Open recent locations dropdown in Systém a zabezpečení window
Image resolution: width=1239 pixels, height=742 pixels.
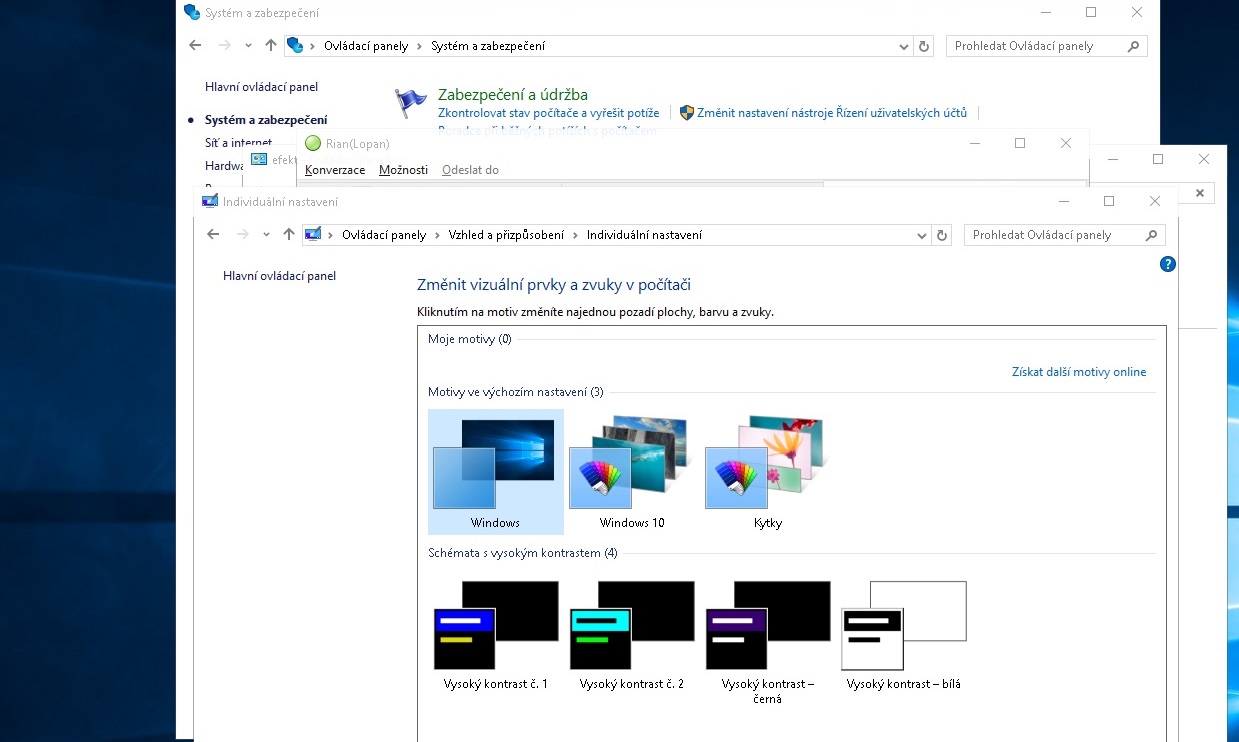(248, 46)
